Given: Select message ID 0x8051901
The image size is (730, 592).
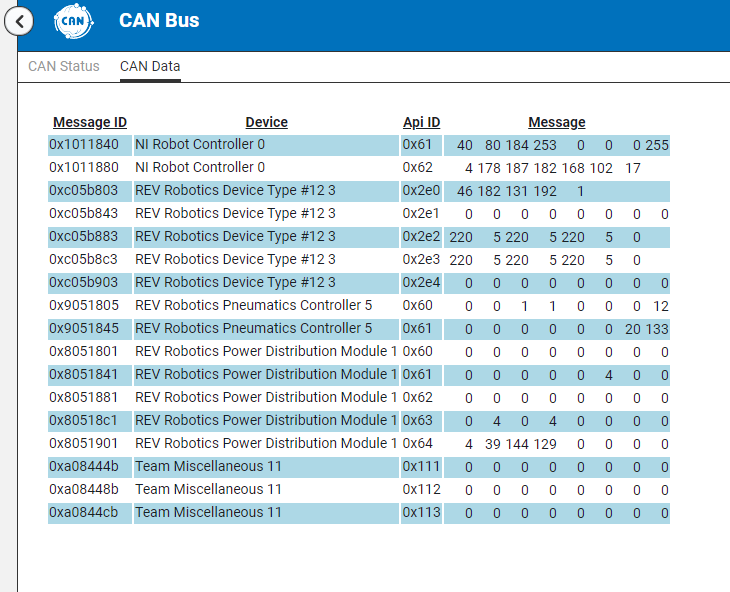Looking at the screenshot, I should pos(84,444).
